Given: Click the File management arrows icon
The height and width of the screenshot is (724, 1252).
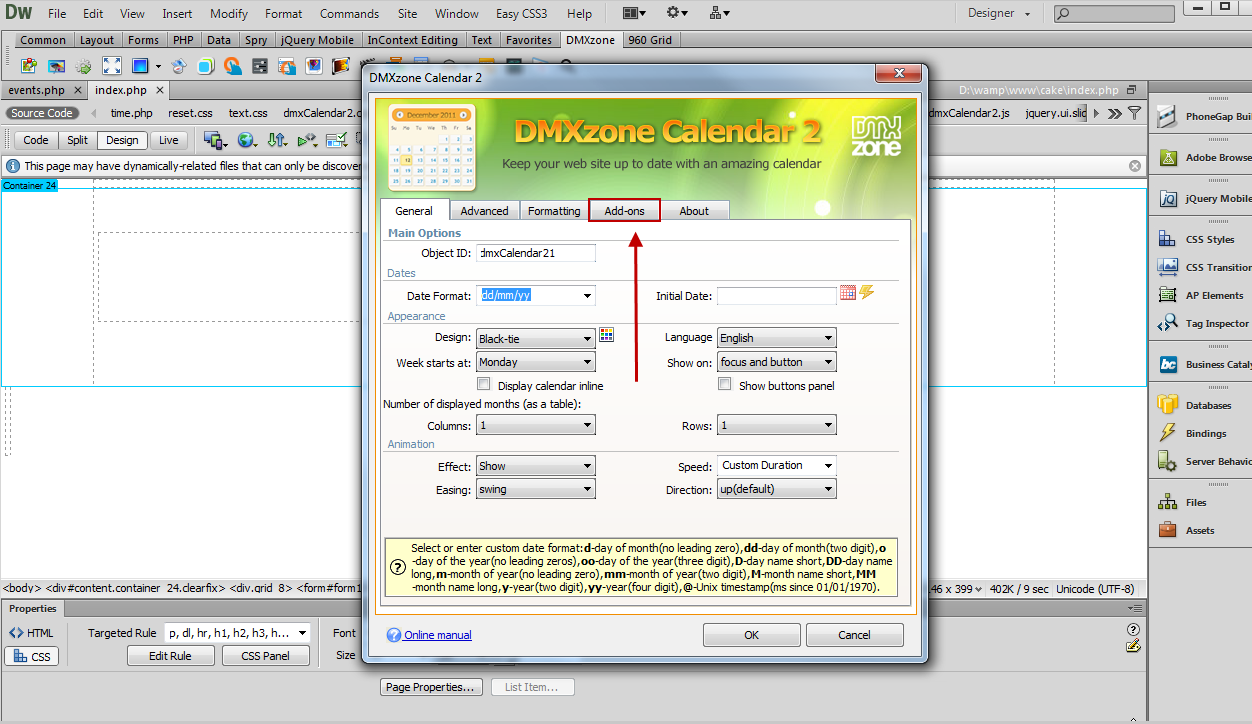Looking at the screenshot, I should point(279,140).
